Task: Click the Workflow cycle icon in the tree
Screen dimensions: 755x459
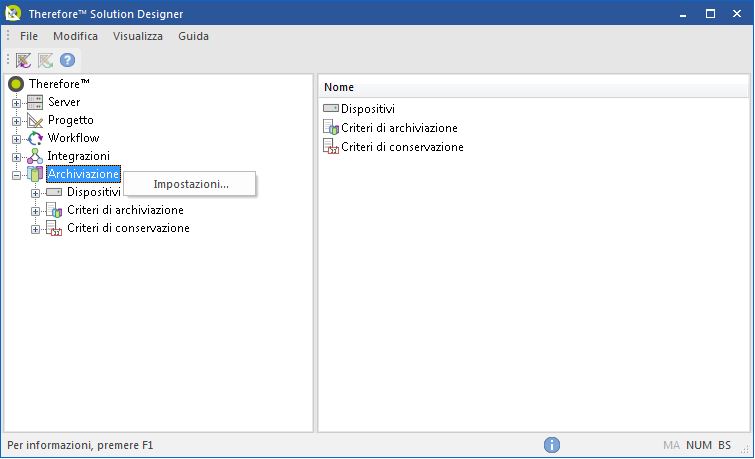Action: (35, 138)
